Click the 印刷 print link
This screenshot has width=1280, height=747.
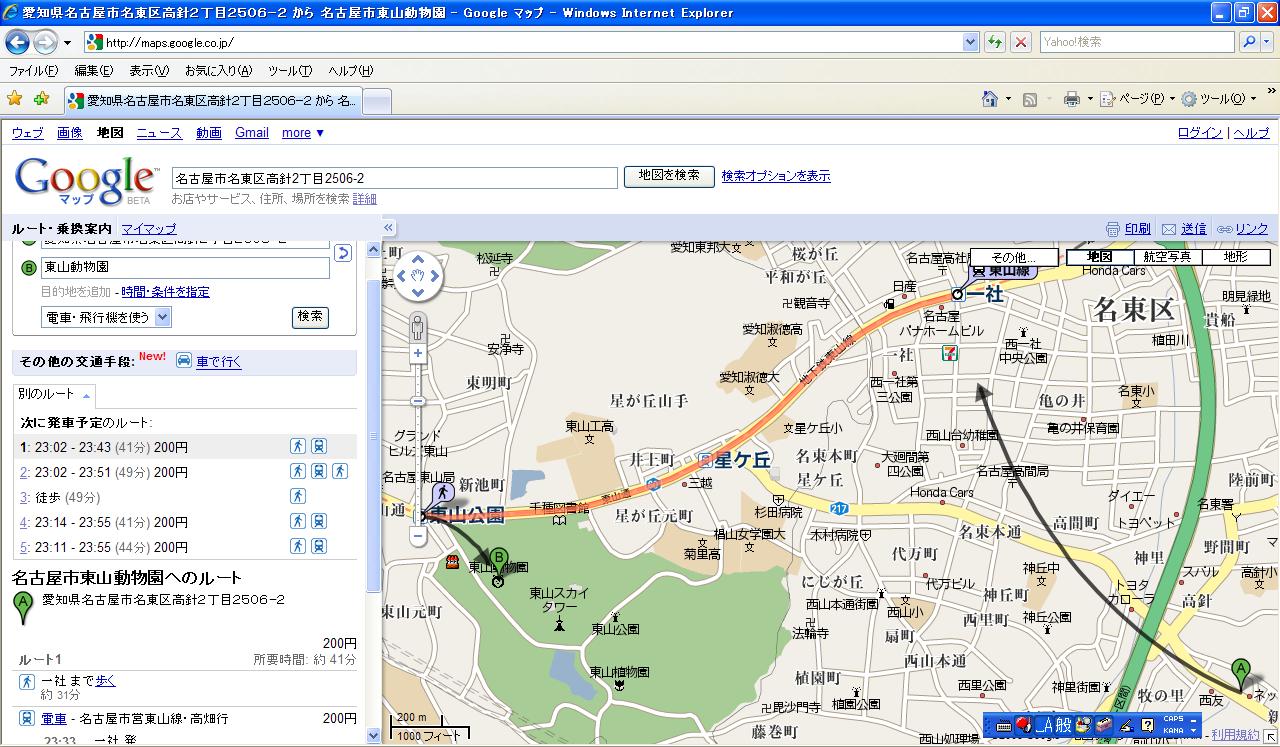(1138, 229)
